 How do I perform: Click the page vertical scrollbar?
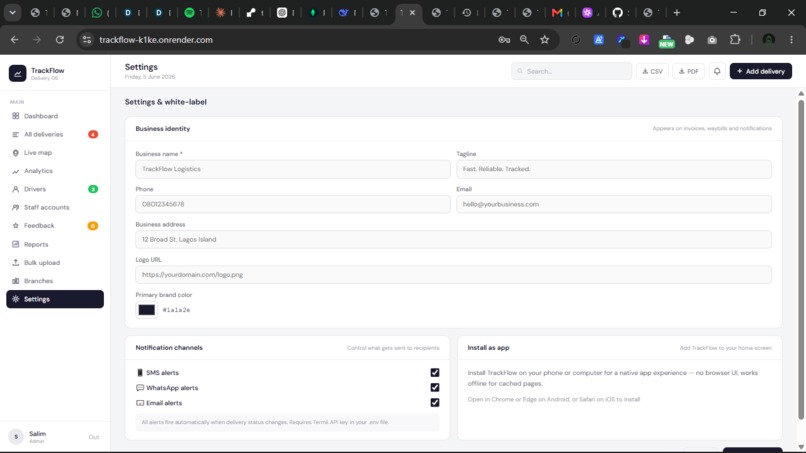click(x=801, y=260)
